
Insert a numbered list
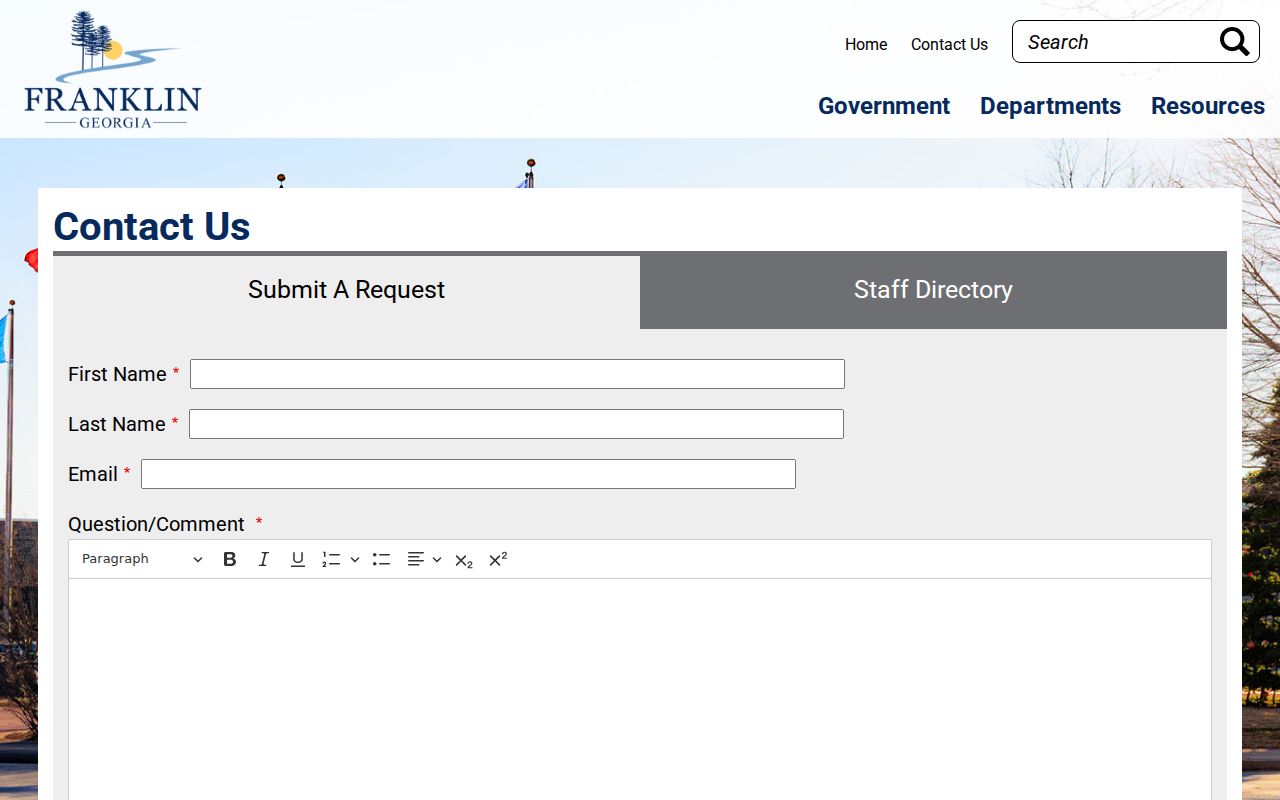331,559
